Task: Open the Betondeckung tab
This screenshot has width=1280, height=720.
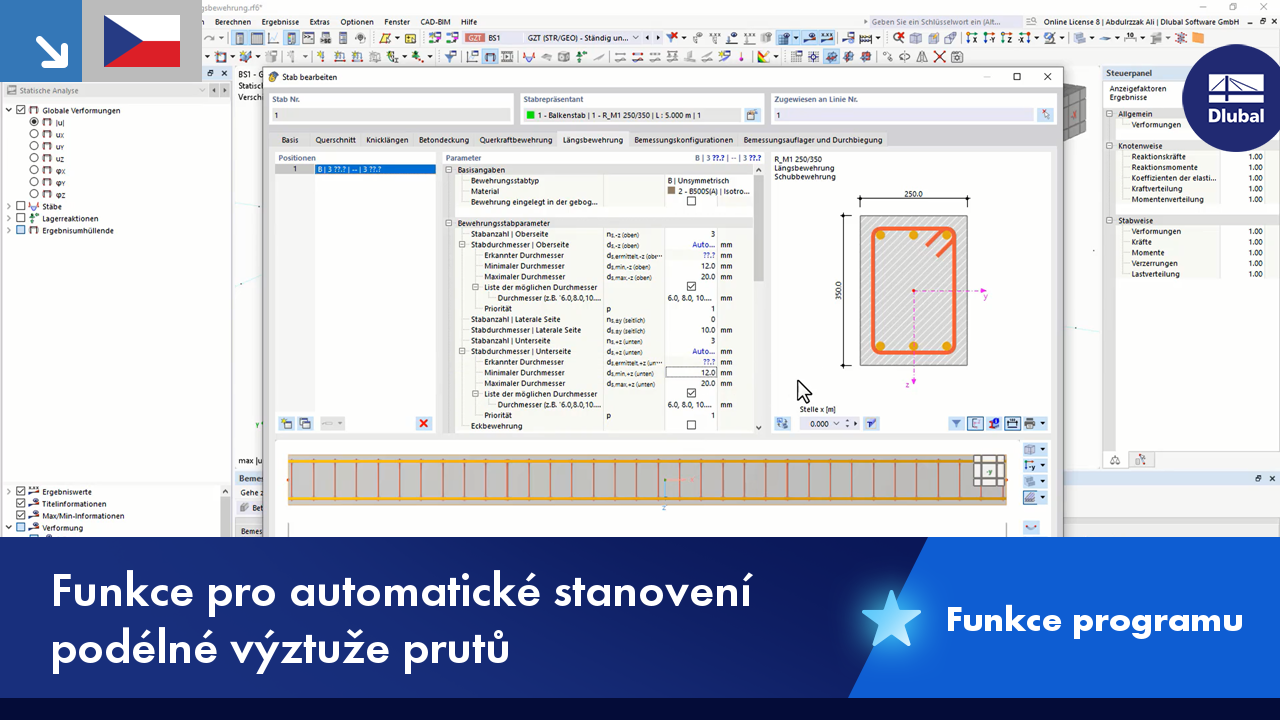Action: (445, 140)
